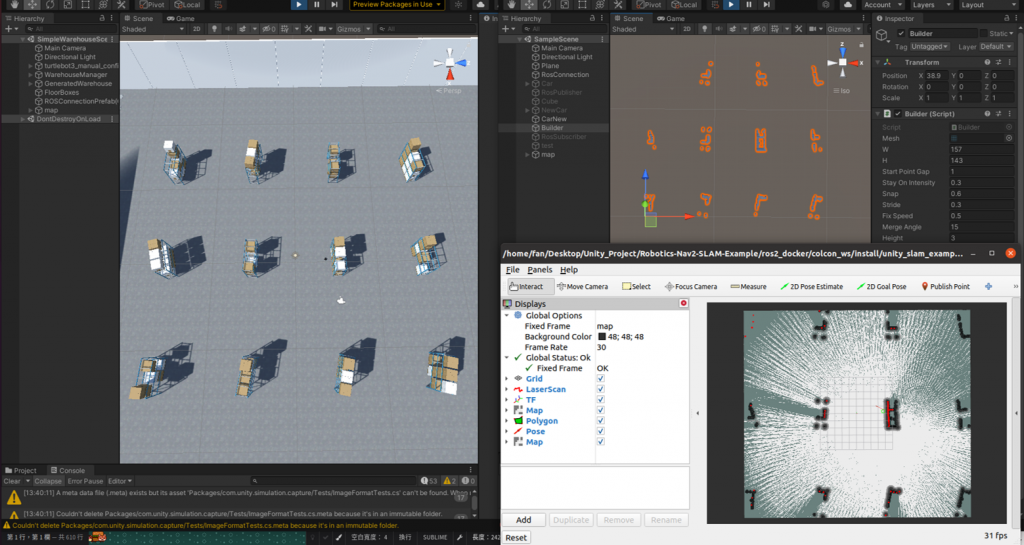Click the Background Color swatch
Screen dimensions: 1024x545
[x=601, y=337]
